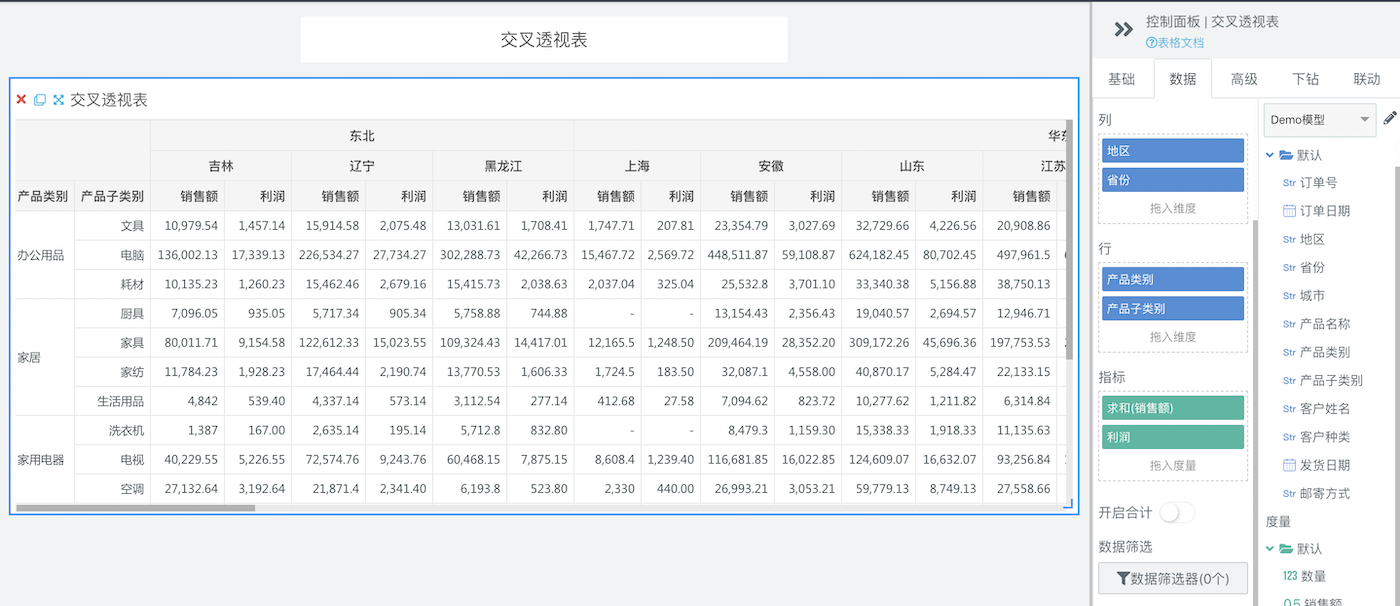The image size is (1400, 606).
Task: Switch to the 数据 tab
Action: [x=1183, y=79]
